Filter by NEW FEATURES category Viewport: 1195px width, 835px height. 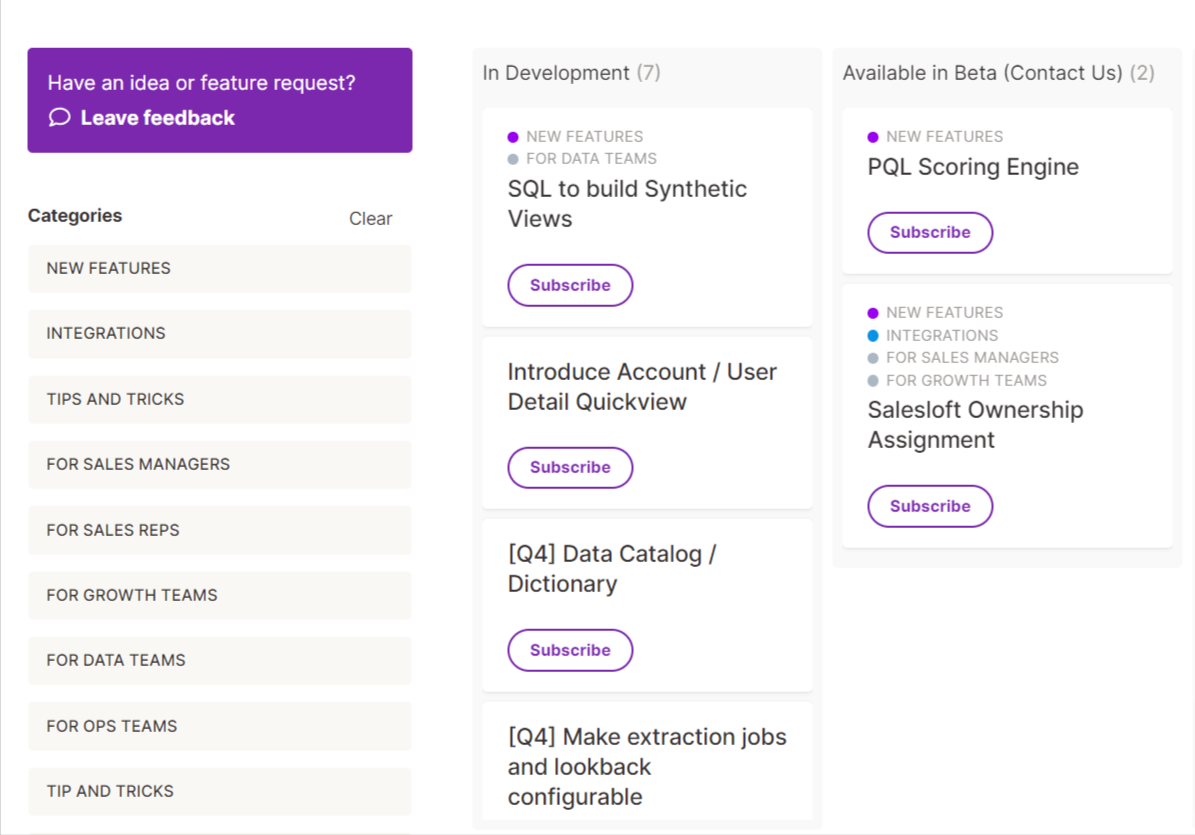219,268
